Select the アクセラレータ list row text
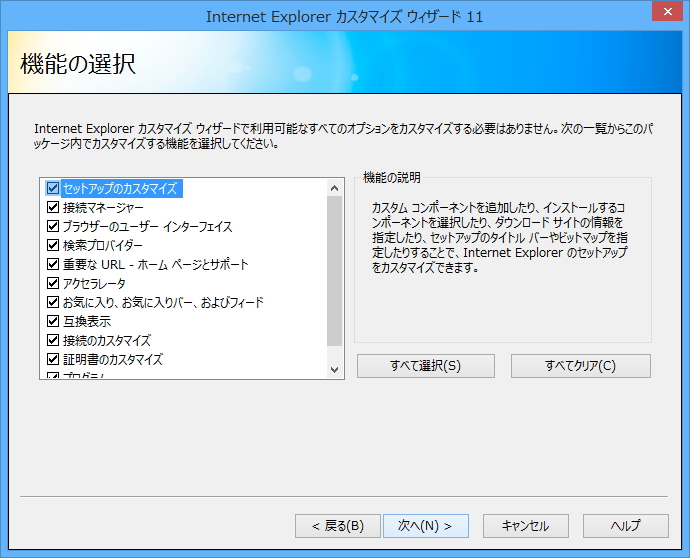The image size is (690, 558). point(94,283)
